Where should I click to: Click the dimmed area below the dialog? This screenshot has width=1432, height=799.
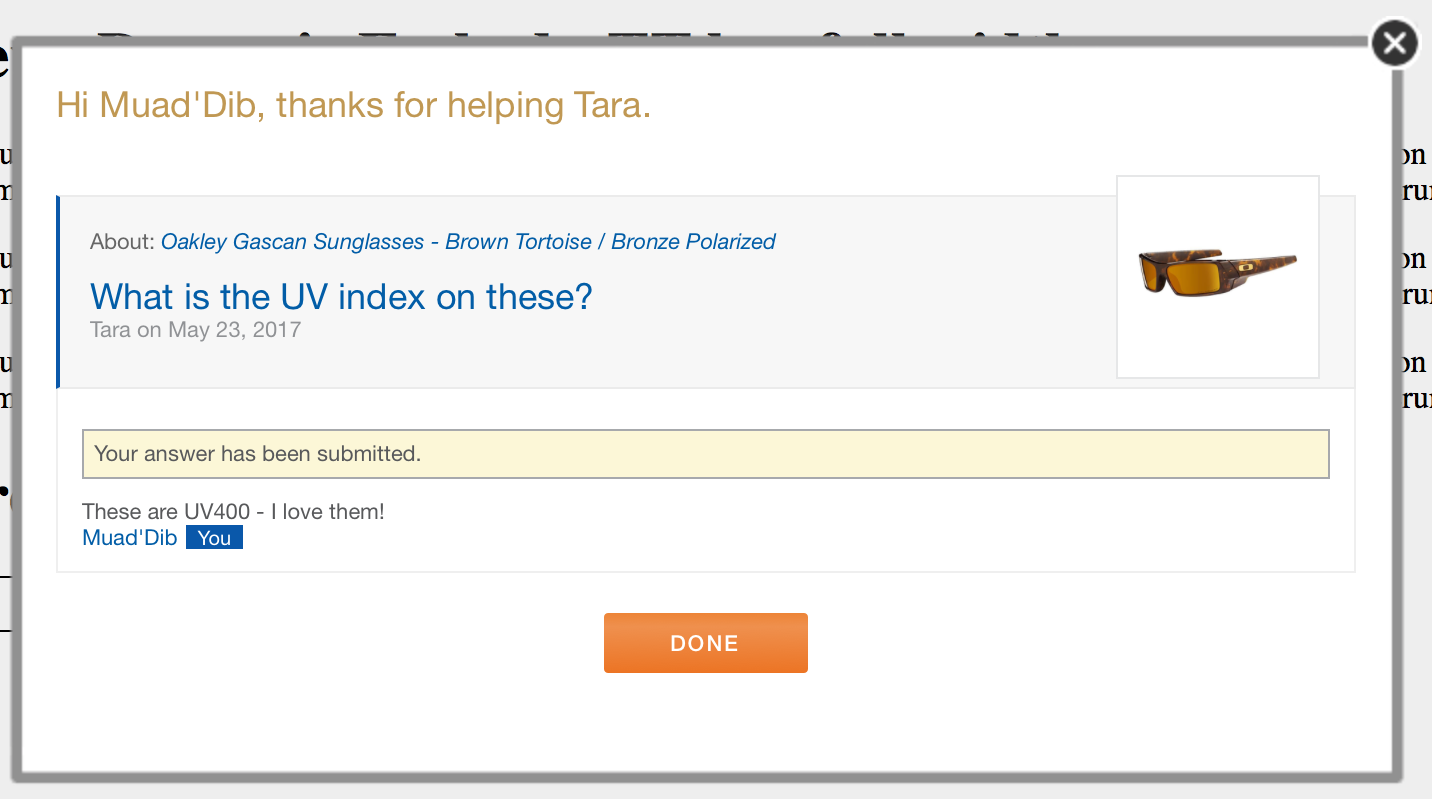[x=700, y=790]
